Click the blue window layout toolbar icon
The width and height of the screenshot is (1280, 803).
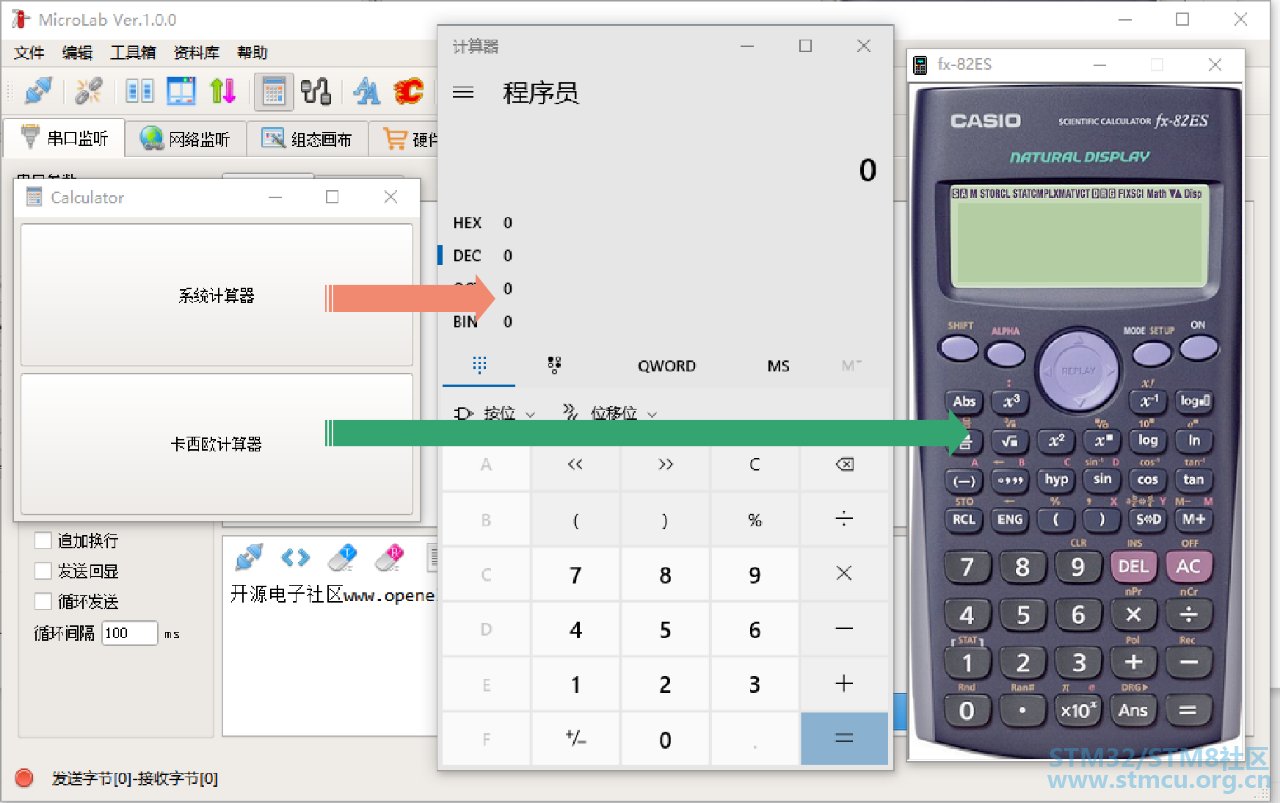pos(181,91)
